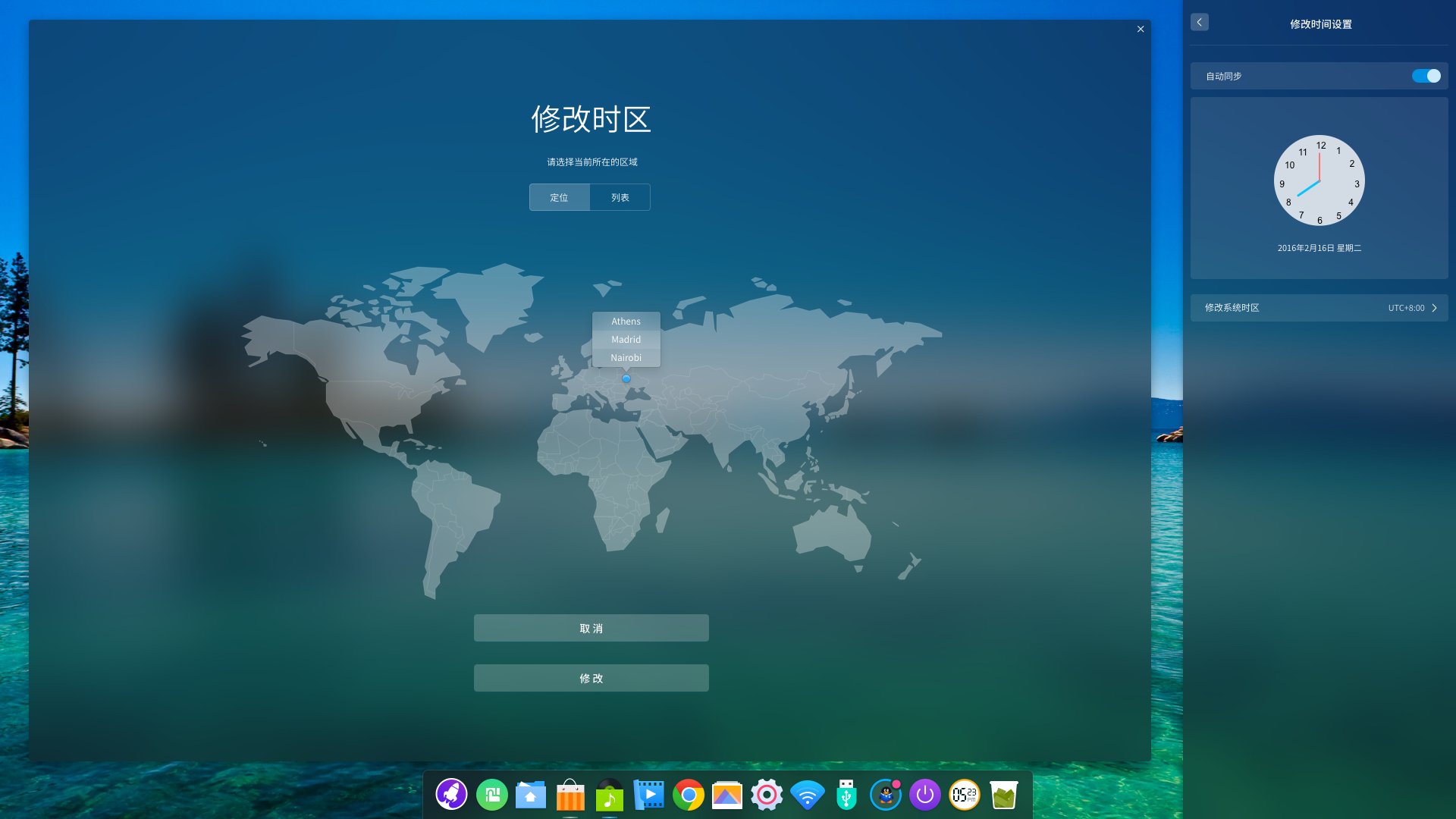Switch to the 列表 list tab
The height and width of the screenshot is (819, 1456).
[x=620, y=197]
